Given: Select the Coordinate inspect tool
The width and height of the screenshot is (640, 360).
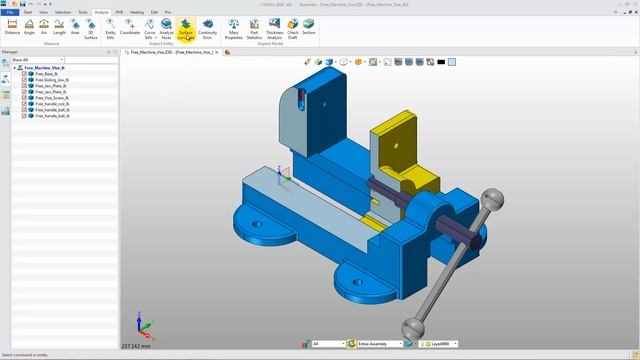Looking at the screenshot, I should tap(130, 27).
